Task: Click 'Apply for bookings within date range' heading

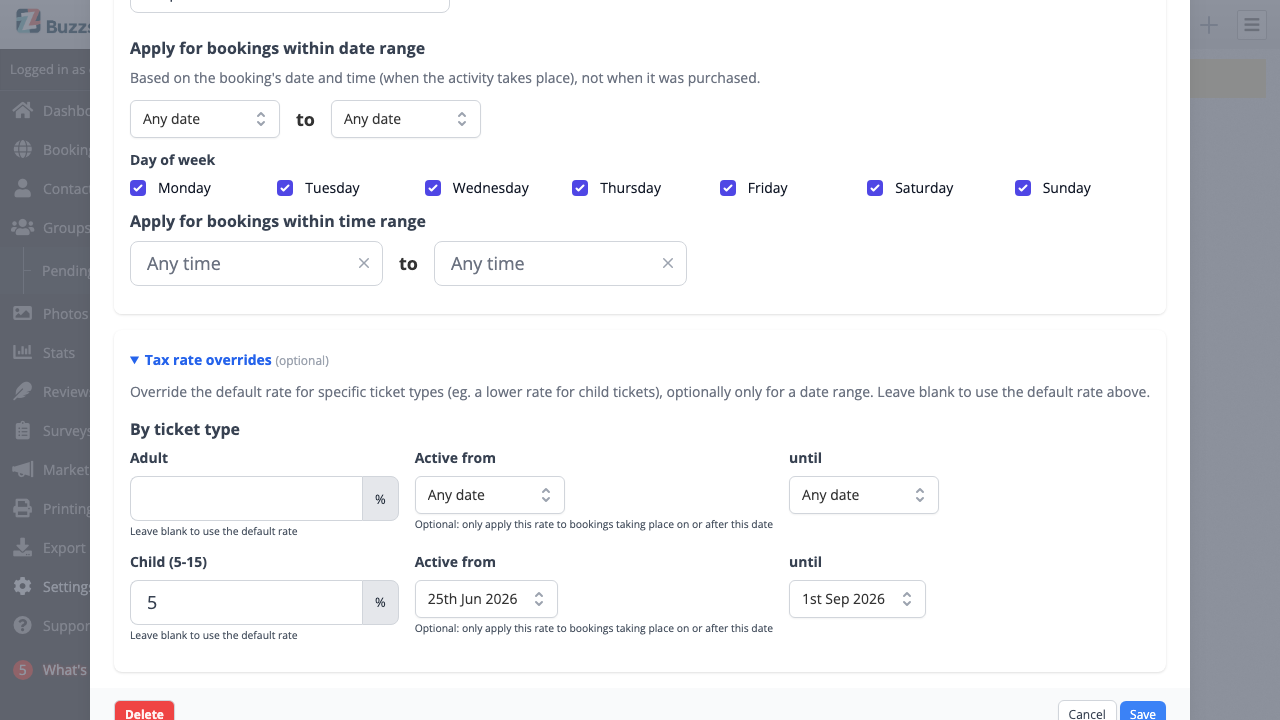Action: coord(277,48)
